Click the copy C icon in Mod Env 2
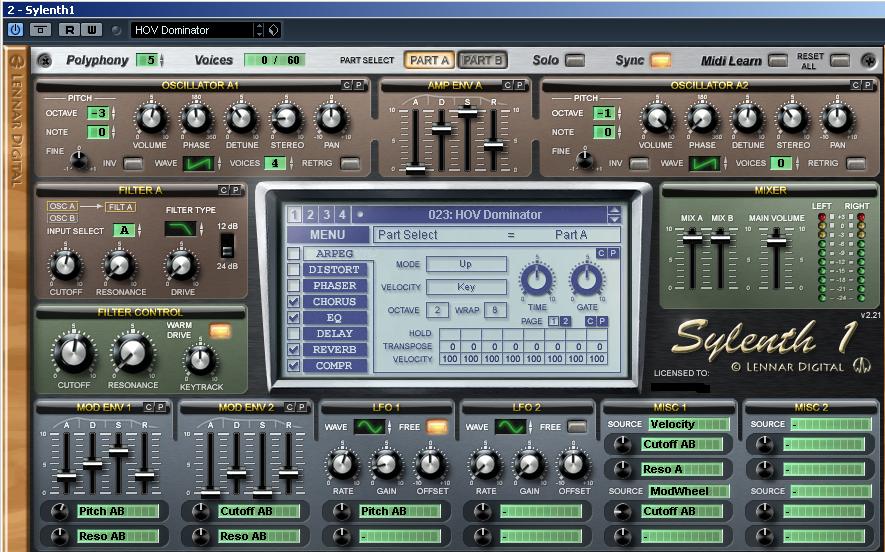 click(x=290, y=407)
